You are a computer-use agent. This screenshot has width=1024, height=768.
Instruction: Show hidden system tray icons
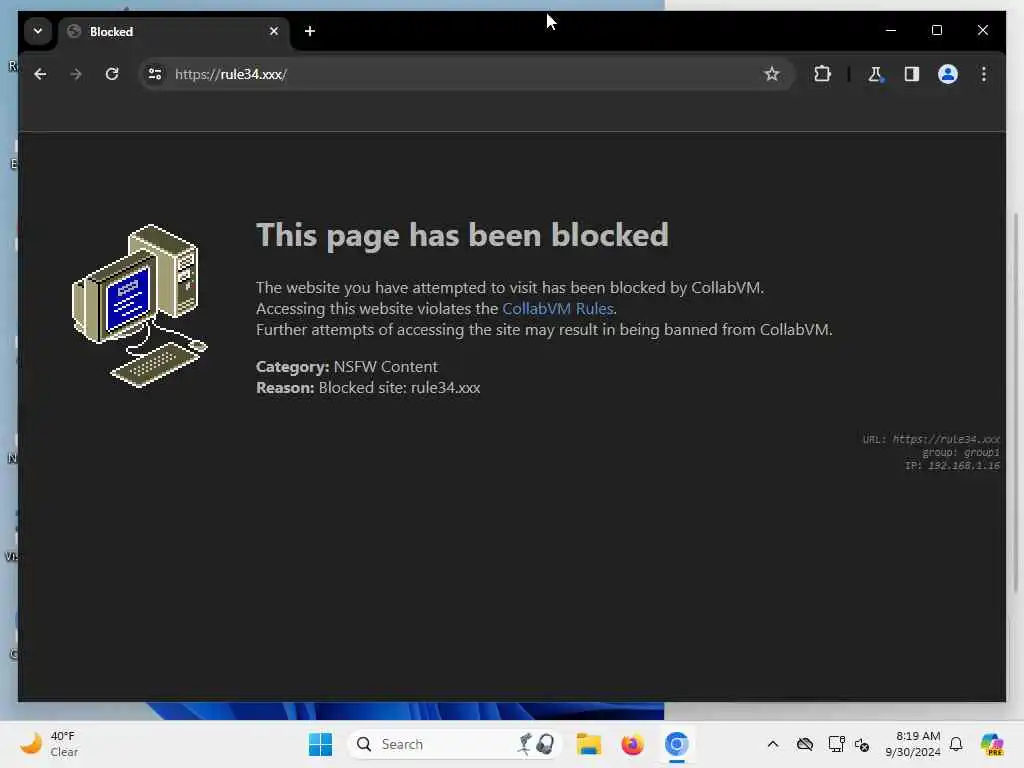pyautogui.click(x=773, y=744)
